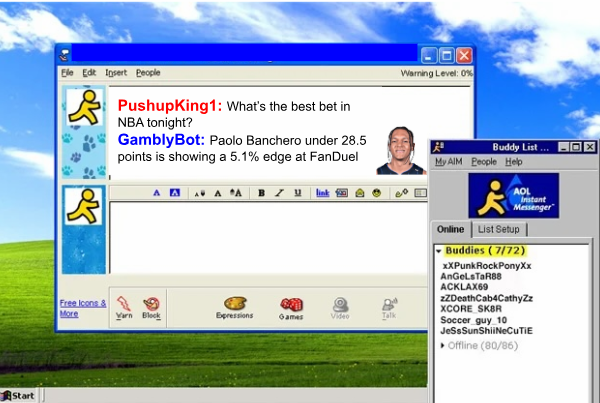Open the People menu in Buddy List
The image size is (600, 403).
(484, 162)
